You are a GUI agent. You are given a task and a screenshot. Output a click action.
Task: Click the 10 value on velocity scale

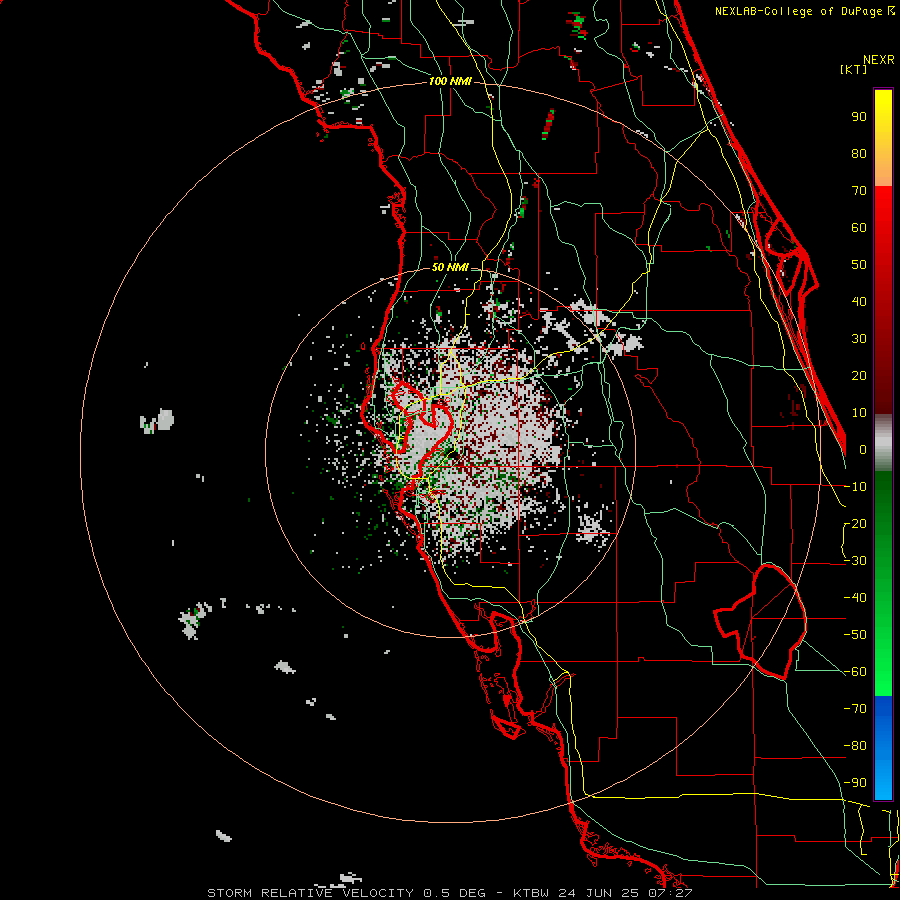(859, 413)
